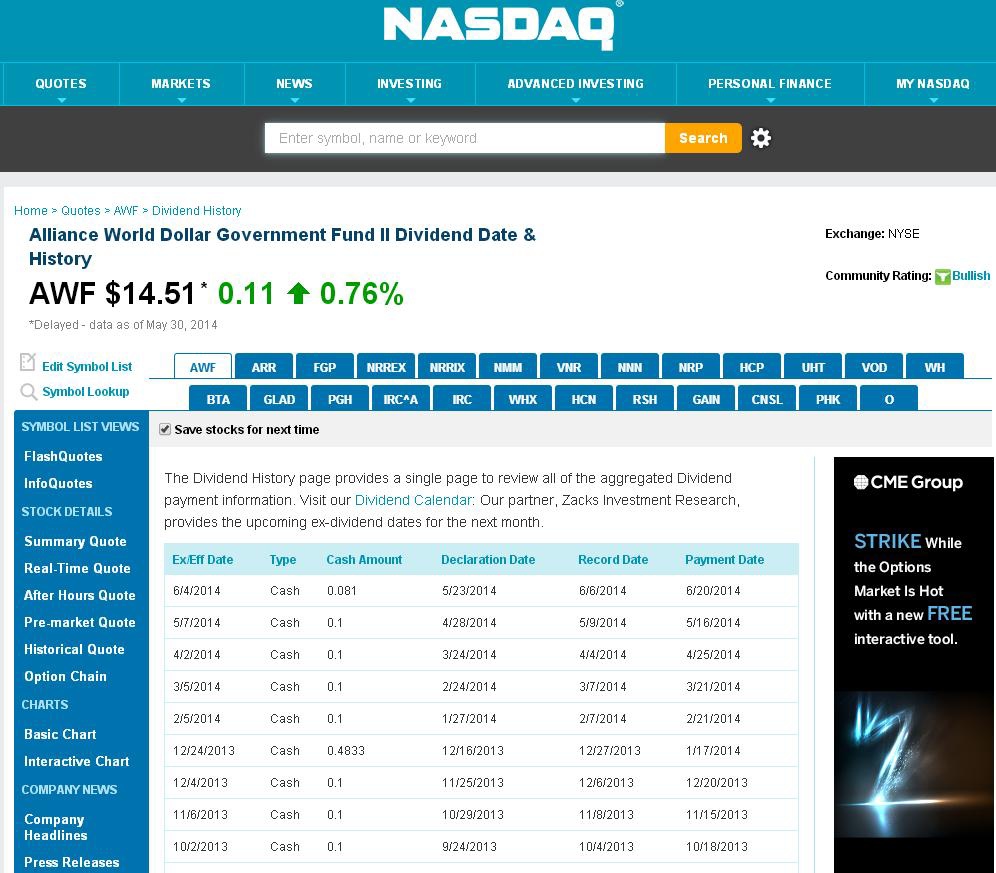
Task: Click the 0.4833 cash amount cell
Action: (x=346, y=751)
